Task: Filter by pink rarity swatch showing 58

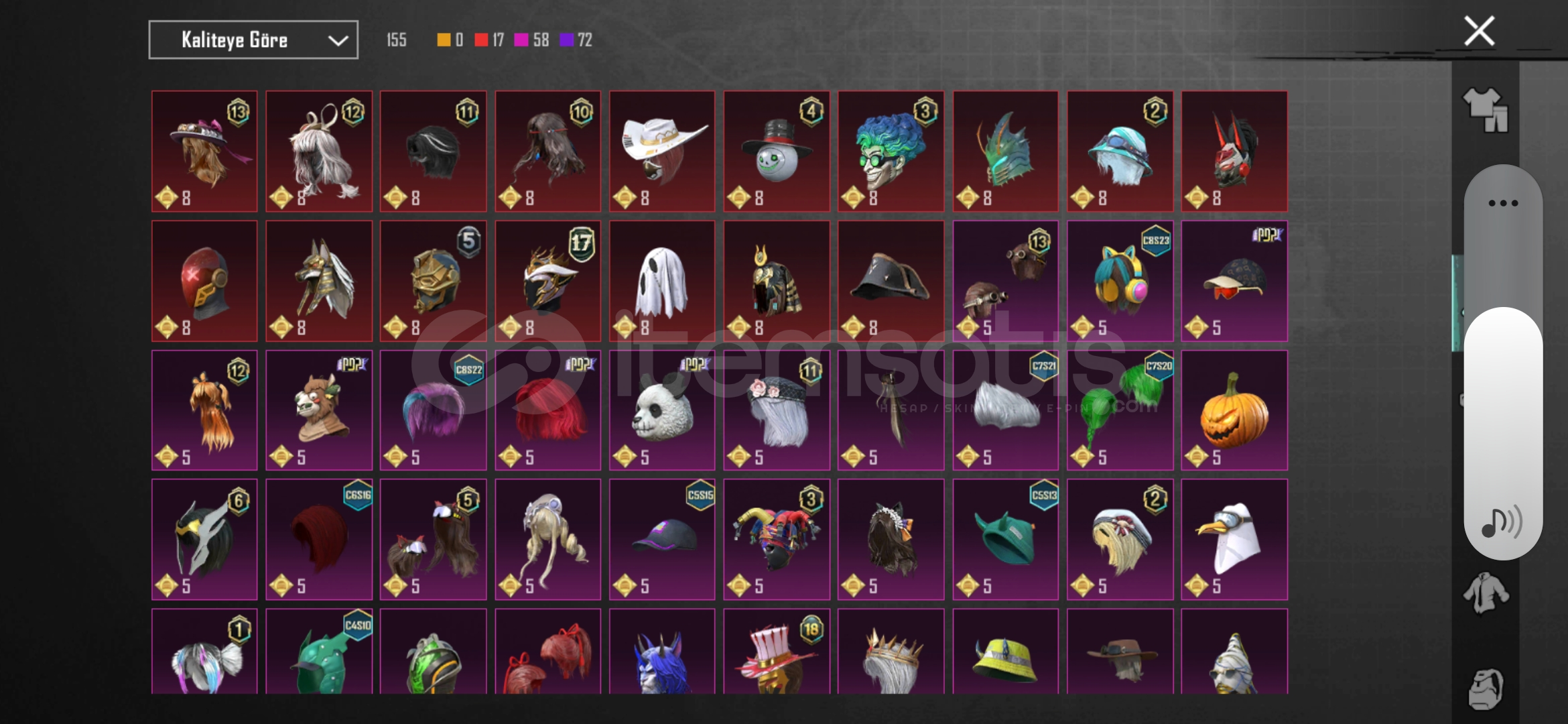Action: click(531, 40)
